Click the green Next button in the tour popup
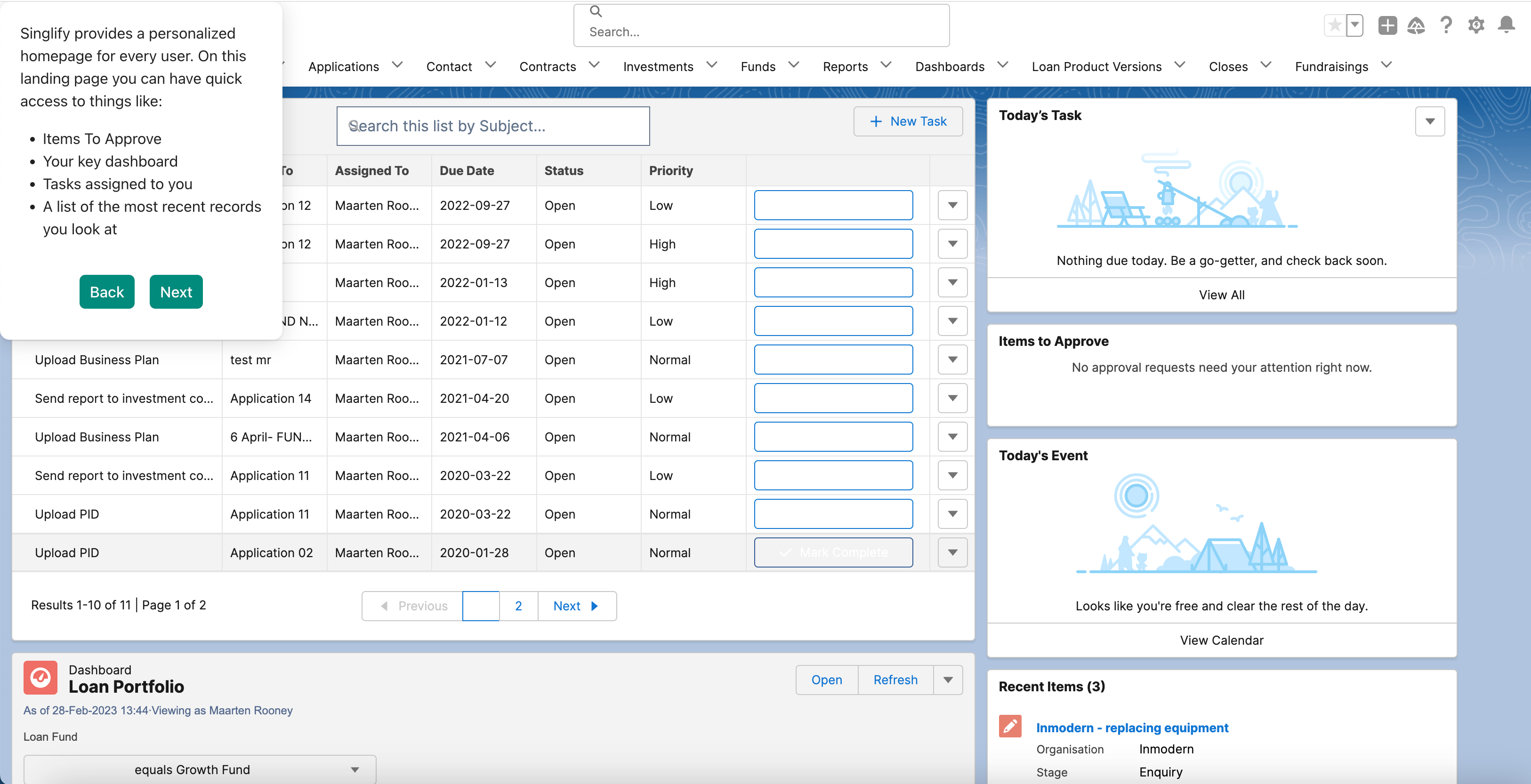1531x784 pixels. click(x=176, y=292)
